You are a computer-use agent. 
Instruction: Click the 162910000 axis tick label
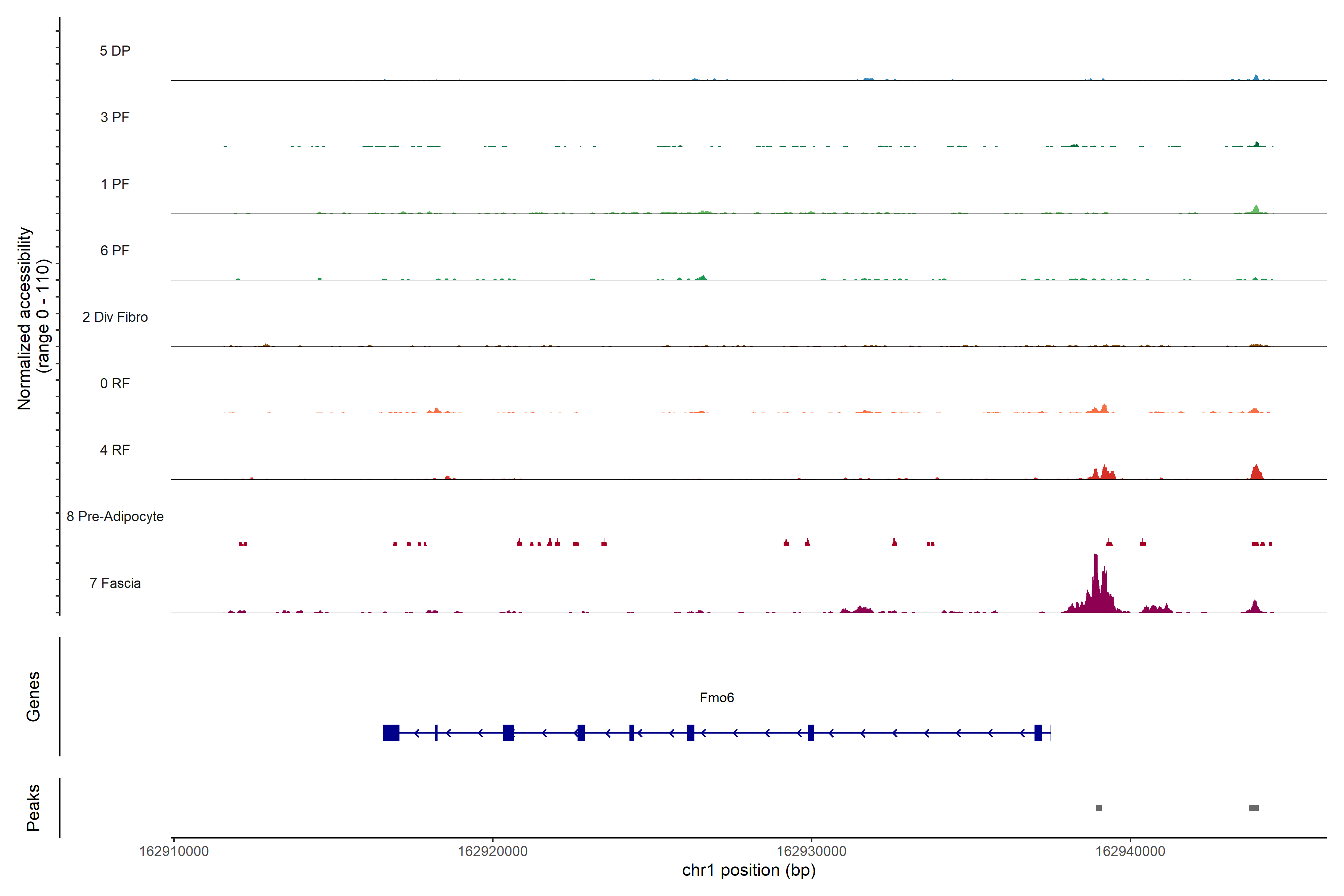(174, 851)
